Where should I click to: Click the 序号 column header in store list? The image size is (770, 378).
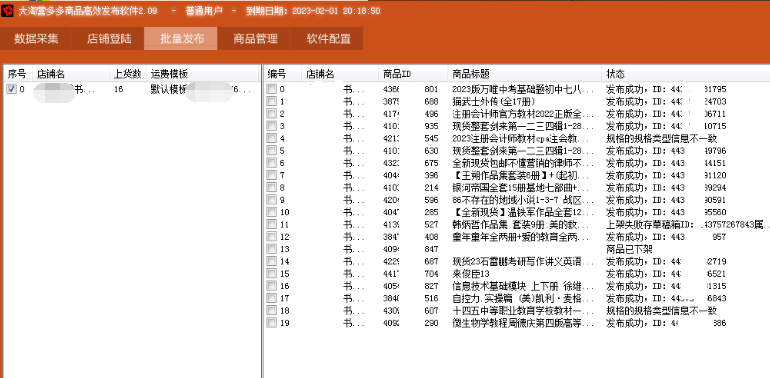[x=18, y=74]
